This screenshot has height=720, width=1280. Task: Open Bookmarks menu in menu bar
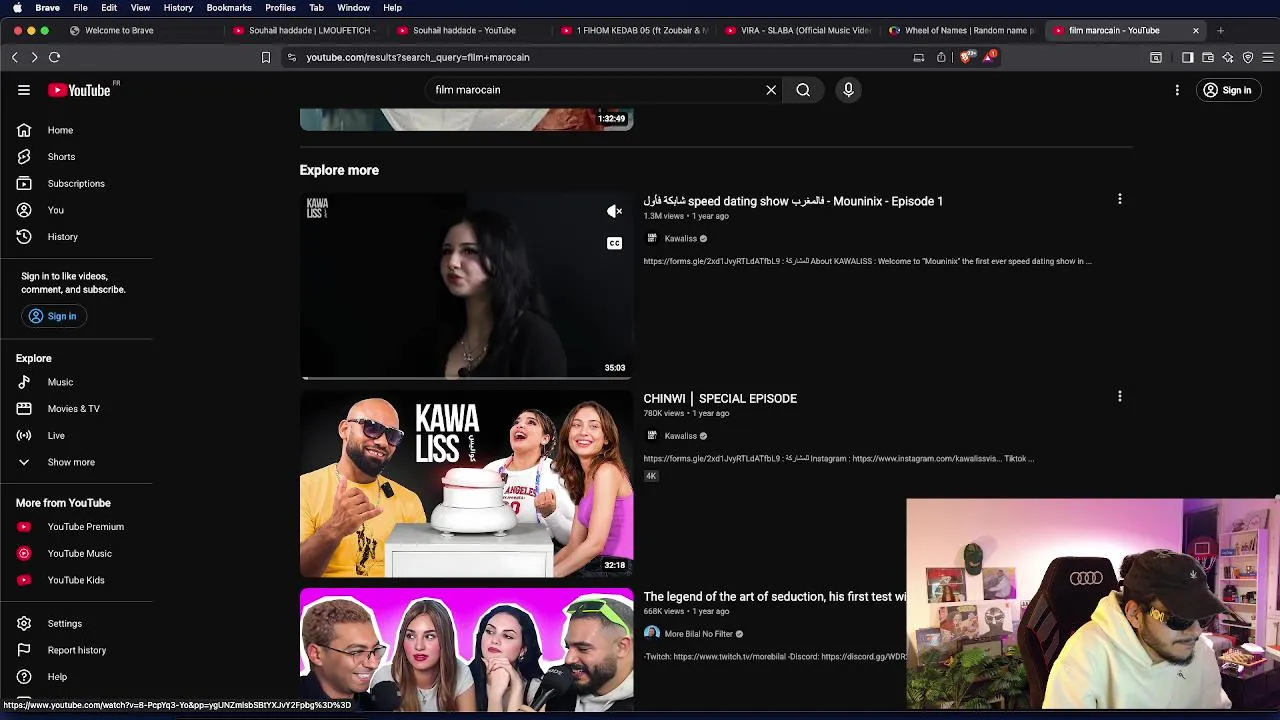[x=229, y=8]
